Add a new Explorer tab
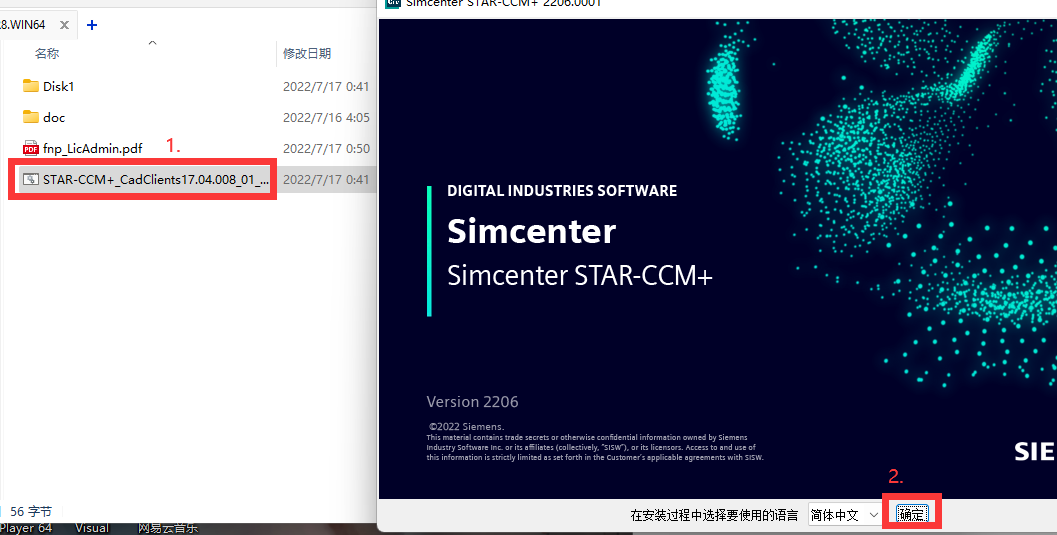This screenshot has width=1057, height=535. (x=92, y=25)
